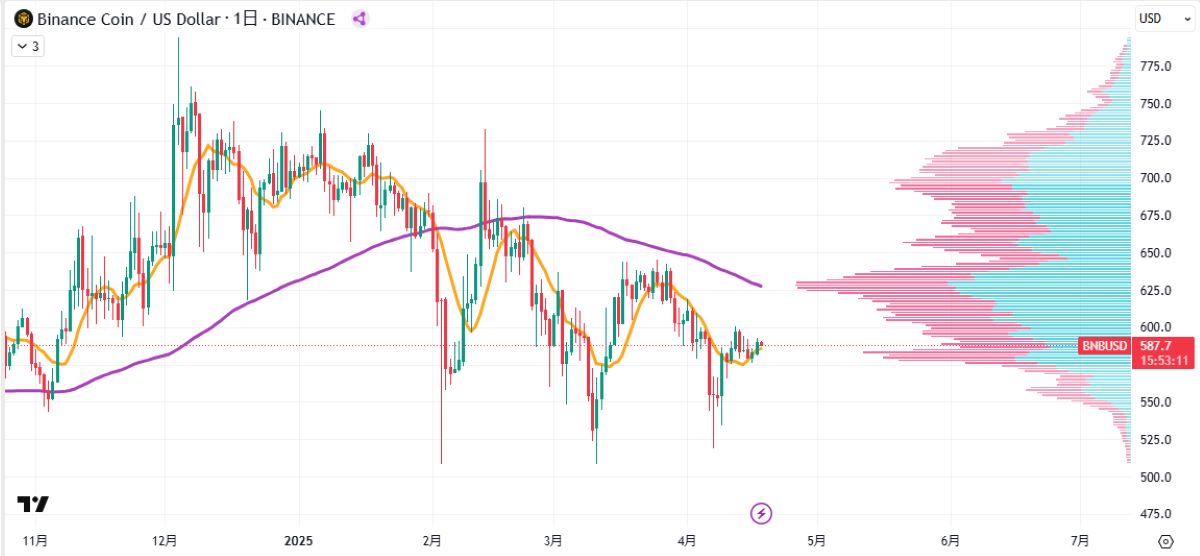
Task: Click the Binance Coin logo icon
Action: click(x=22, y=19)
